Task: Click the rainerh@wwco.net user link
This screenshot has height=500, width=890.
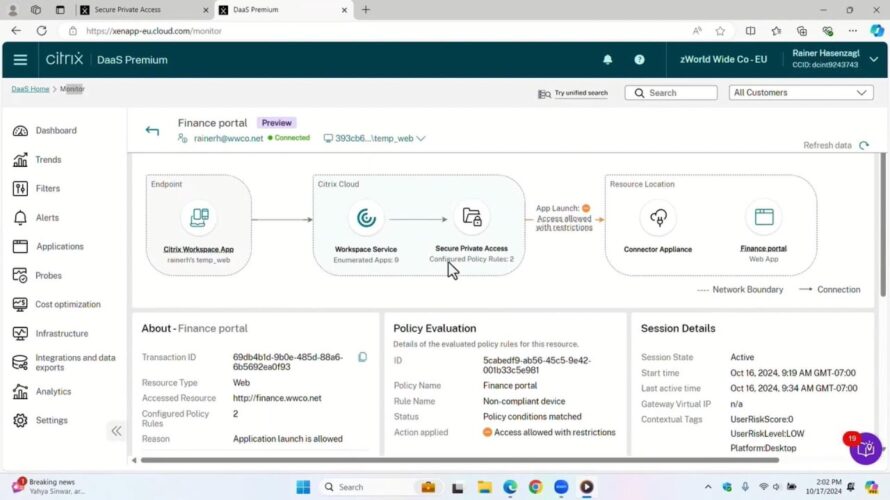Action: [x=228, y=138]
